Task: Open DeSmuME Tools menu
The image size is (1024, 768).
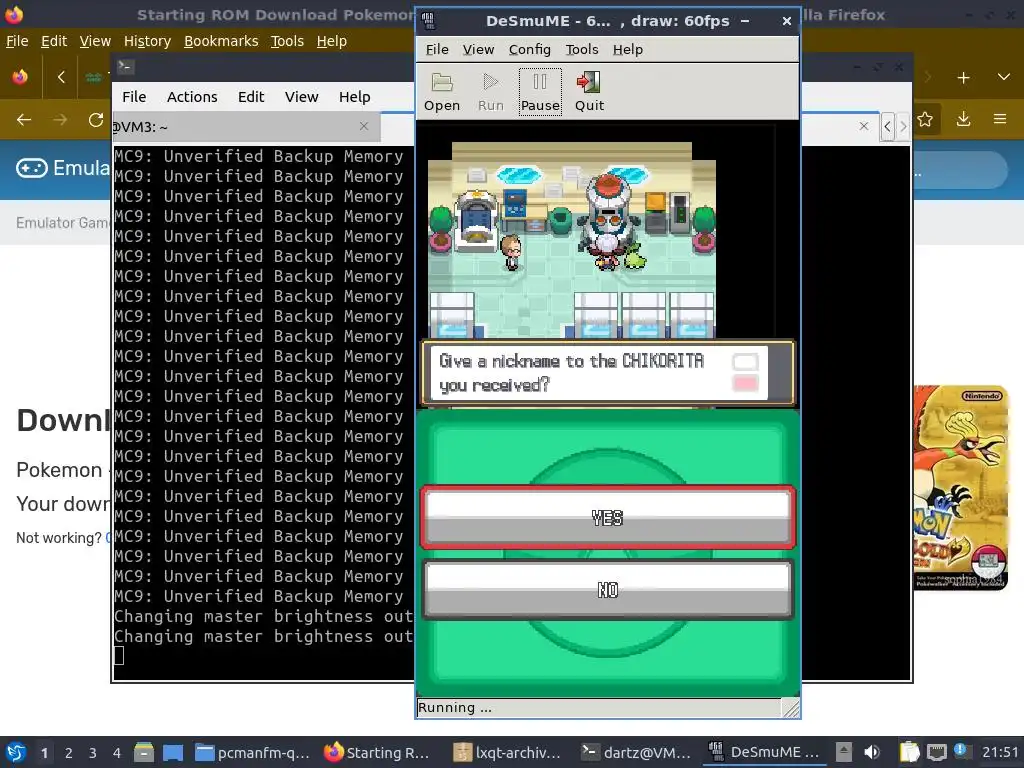Action: [x=581, y=50]
